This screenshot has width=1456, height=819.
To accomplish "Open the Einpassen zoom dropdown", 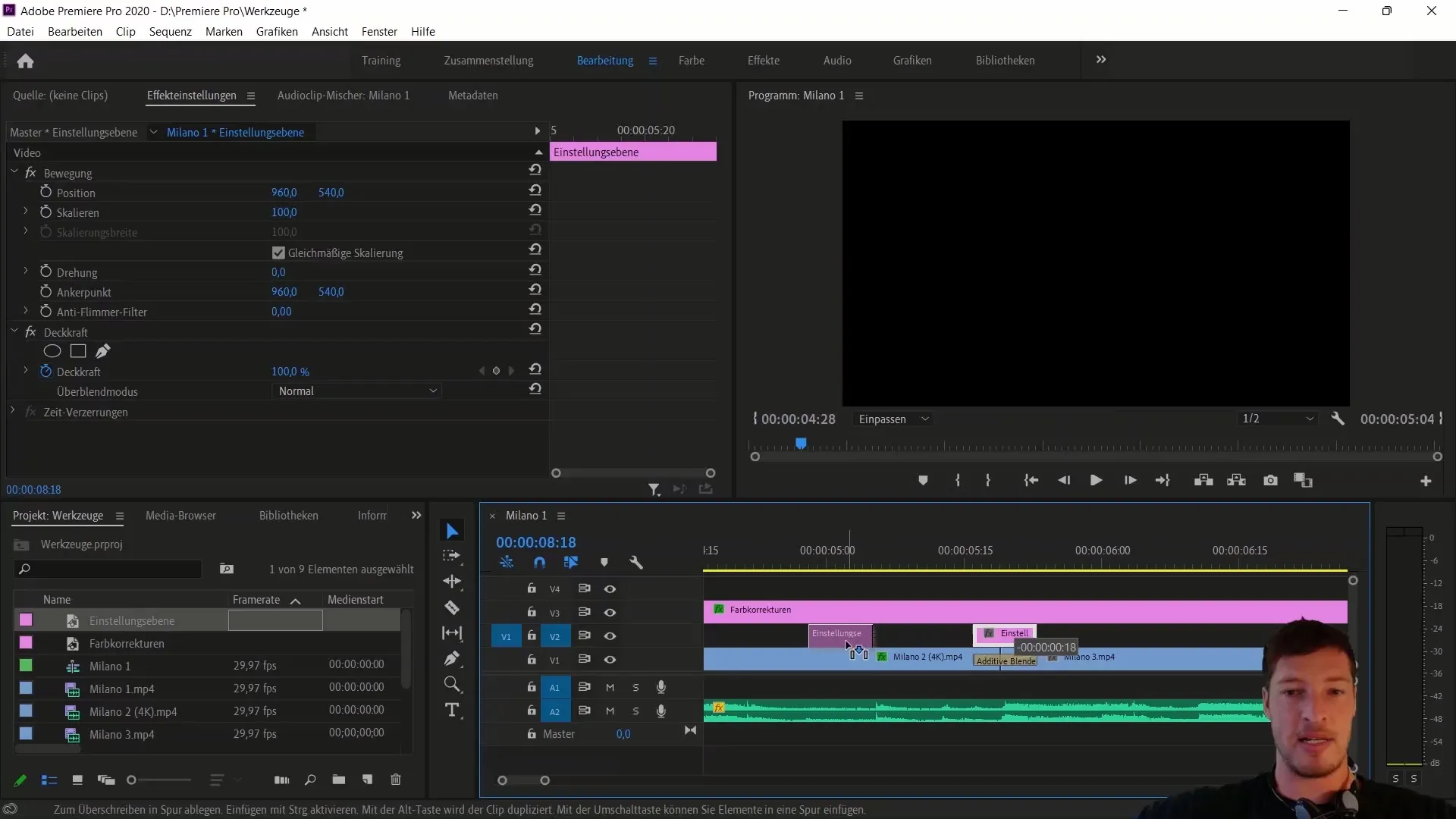I will coord(893,419).
